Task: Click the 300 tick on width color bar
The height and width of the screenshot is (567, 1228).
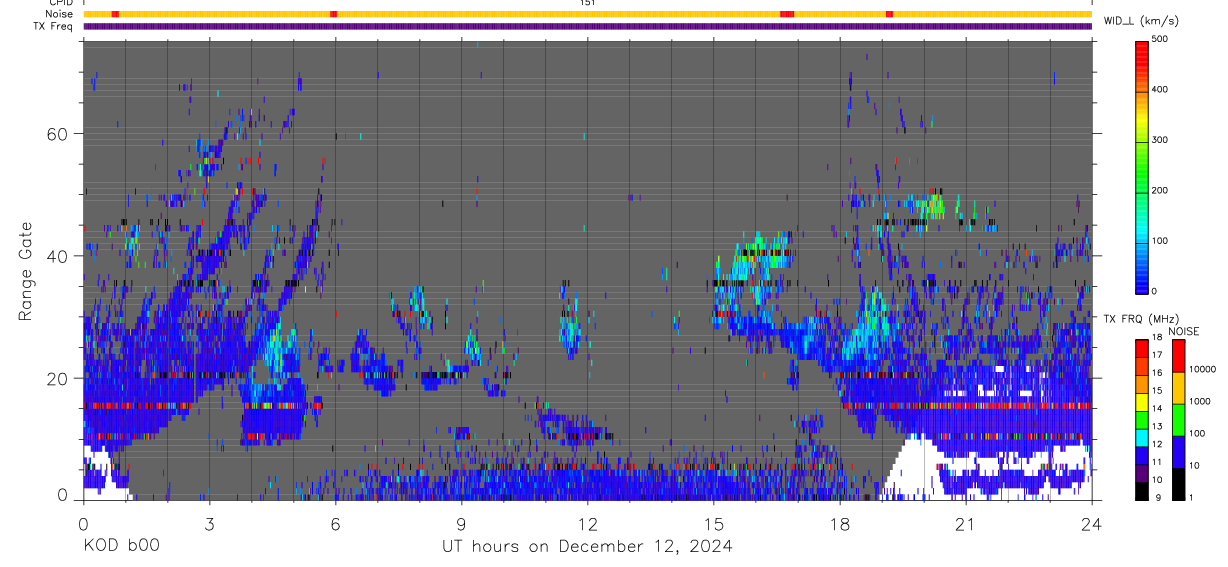Action: coord(1160,140)
